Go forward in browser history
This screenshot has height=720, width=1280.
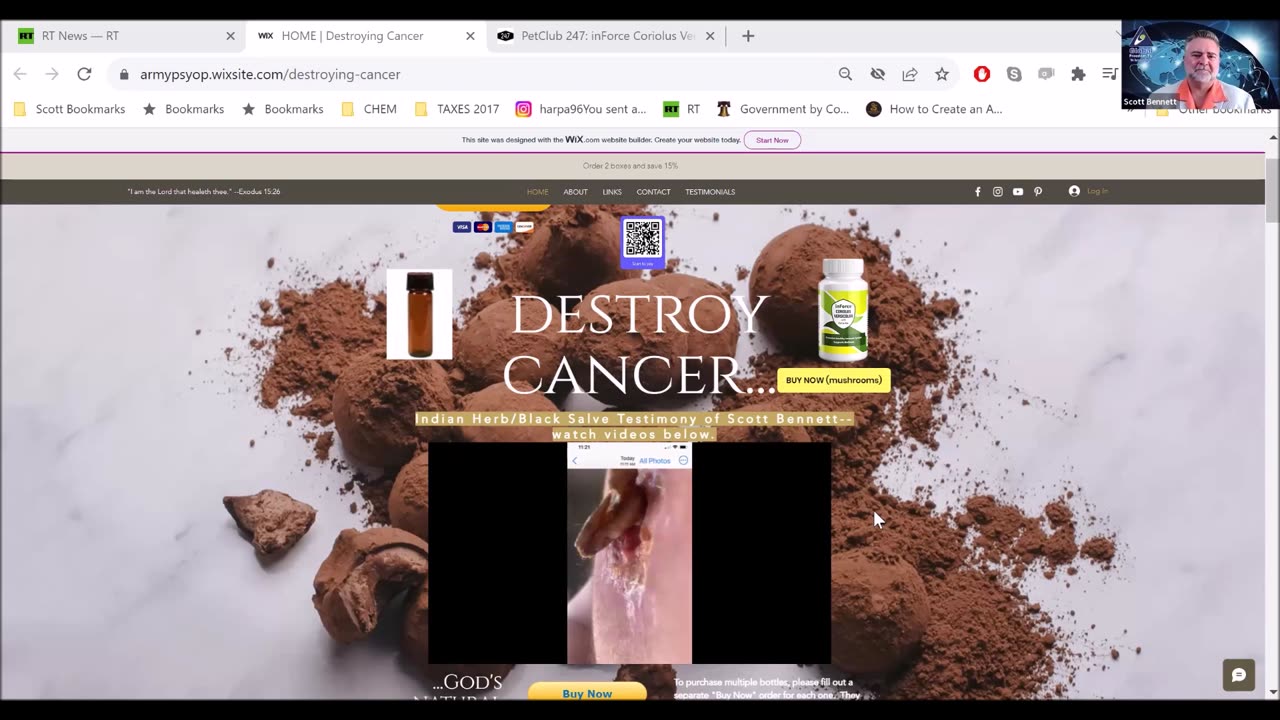tap(52, 74)
